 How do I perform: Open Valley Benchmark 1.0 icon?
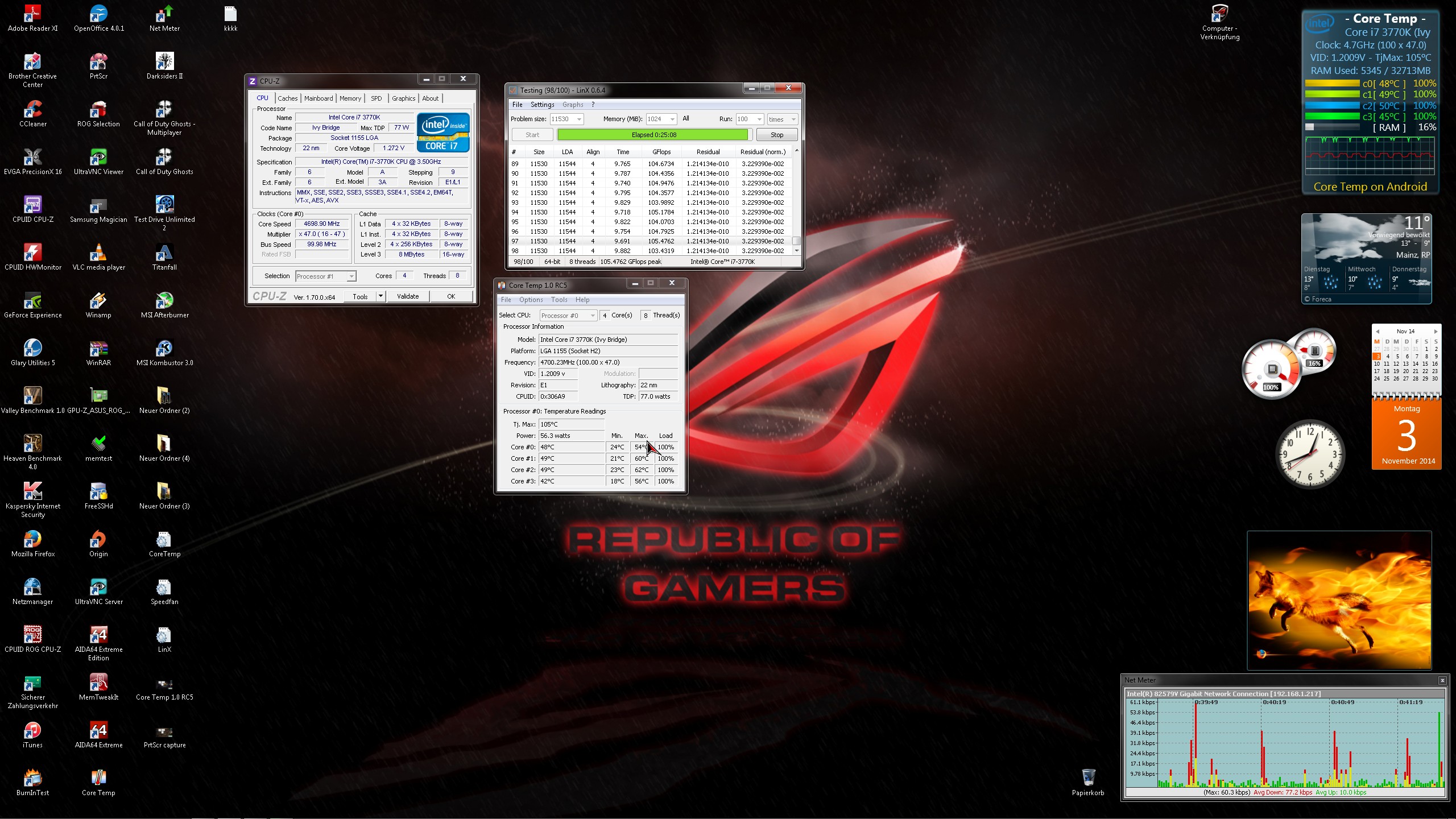32,400
